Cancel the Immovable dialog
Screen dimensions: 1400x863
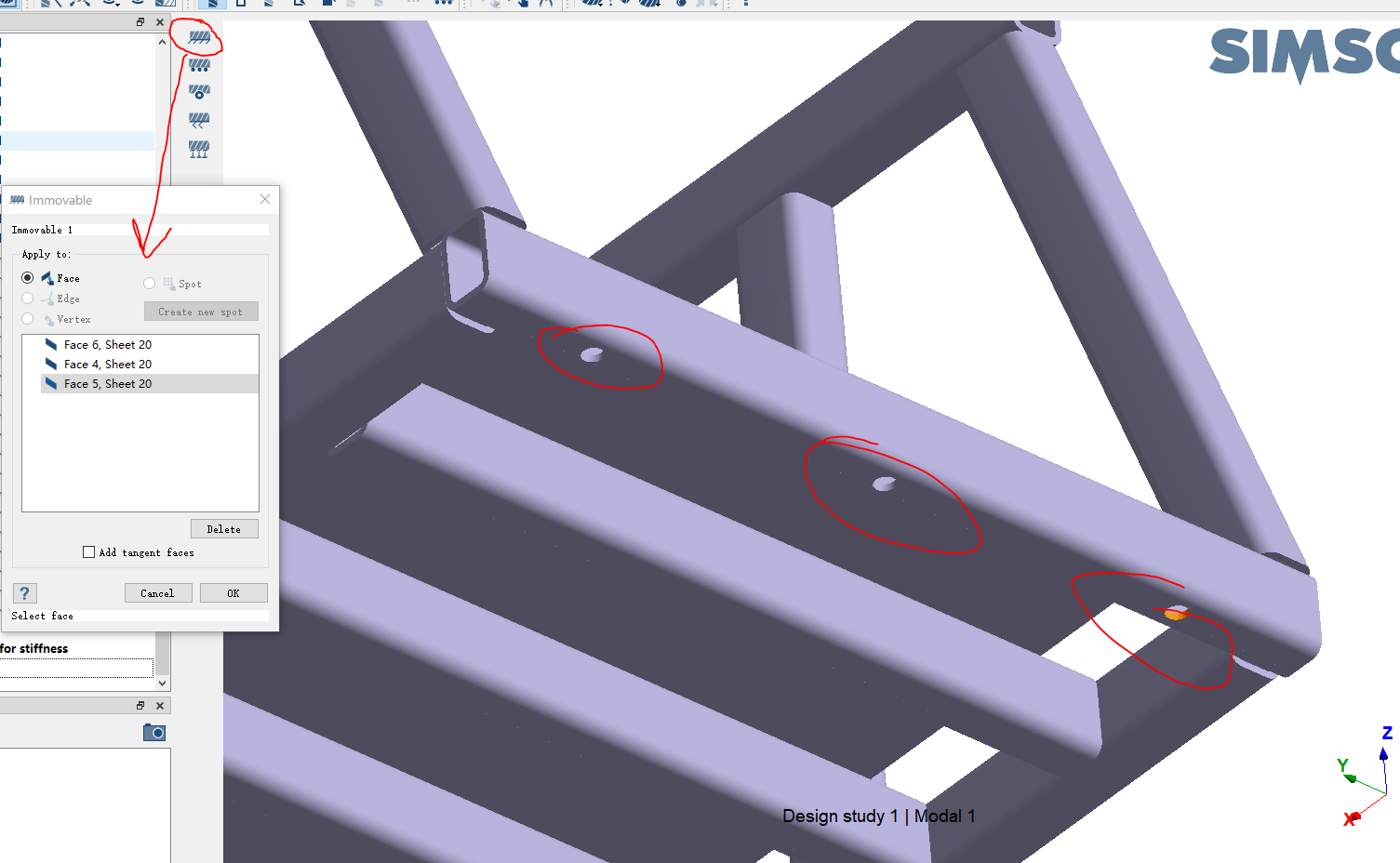158,593
